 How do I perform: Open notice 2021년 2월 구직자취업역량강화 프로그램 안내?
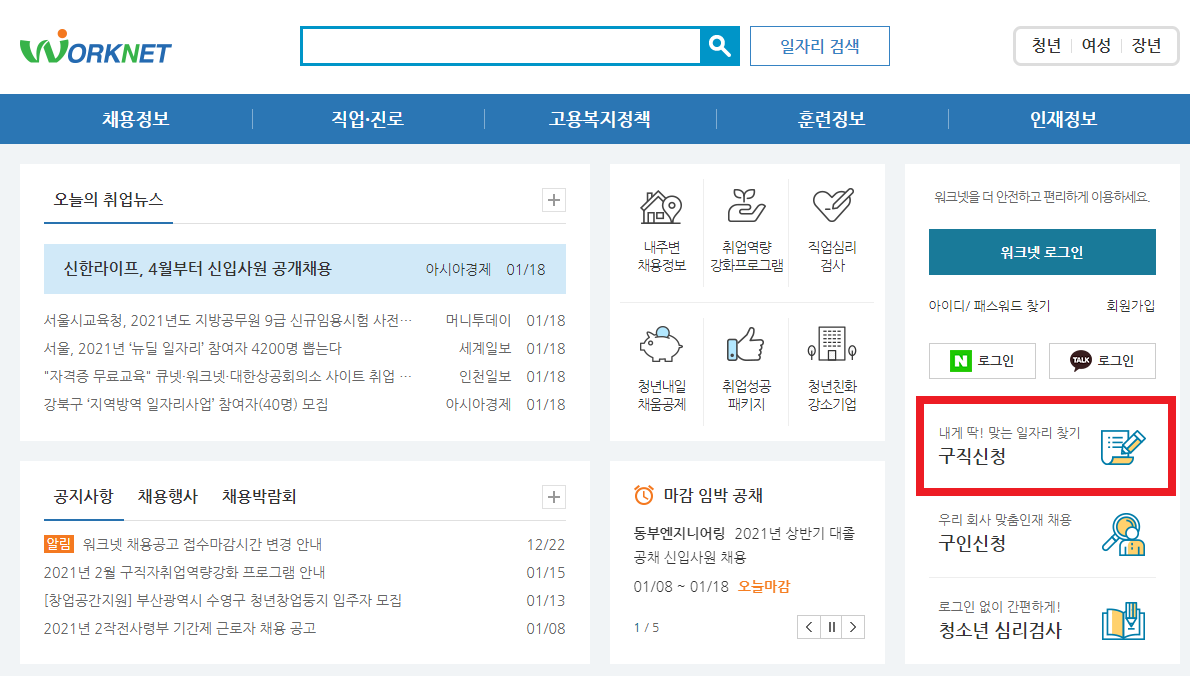pyautogui.click(x=184, y=572)
